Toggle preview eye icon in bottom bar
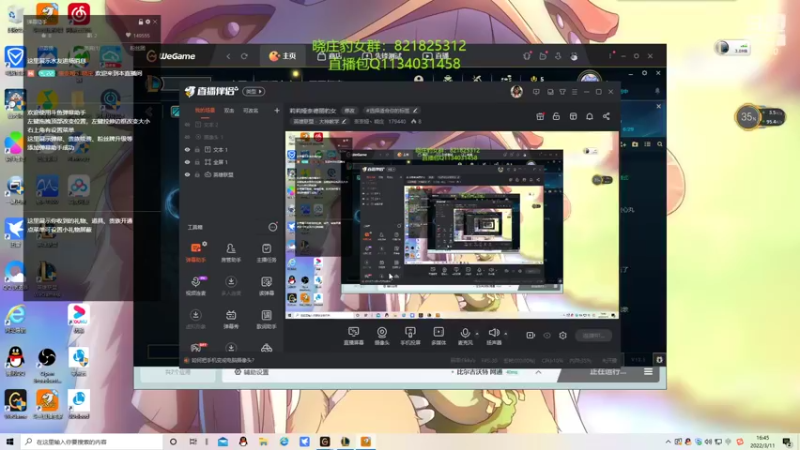Viewport: 800px width, 450px height. click(x=547, y=335)
